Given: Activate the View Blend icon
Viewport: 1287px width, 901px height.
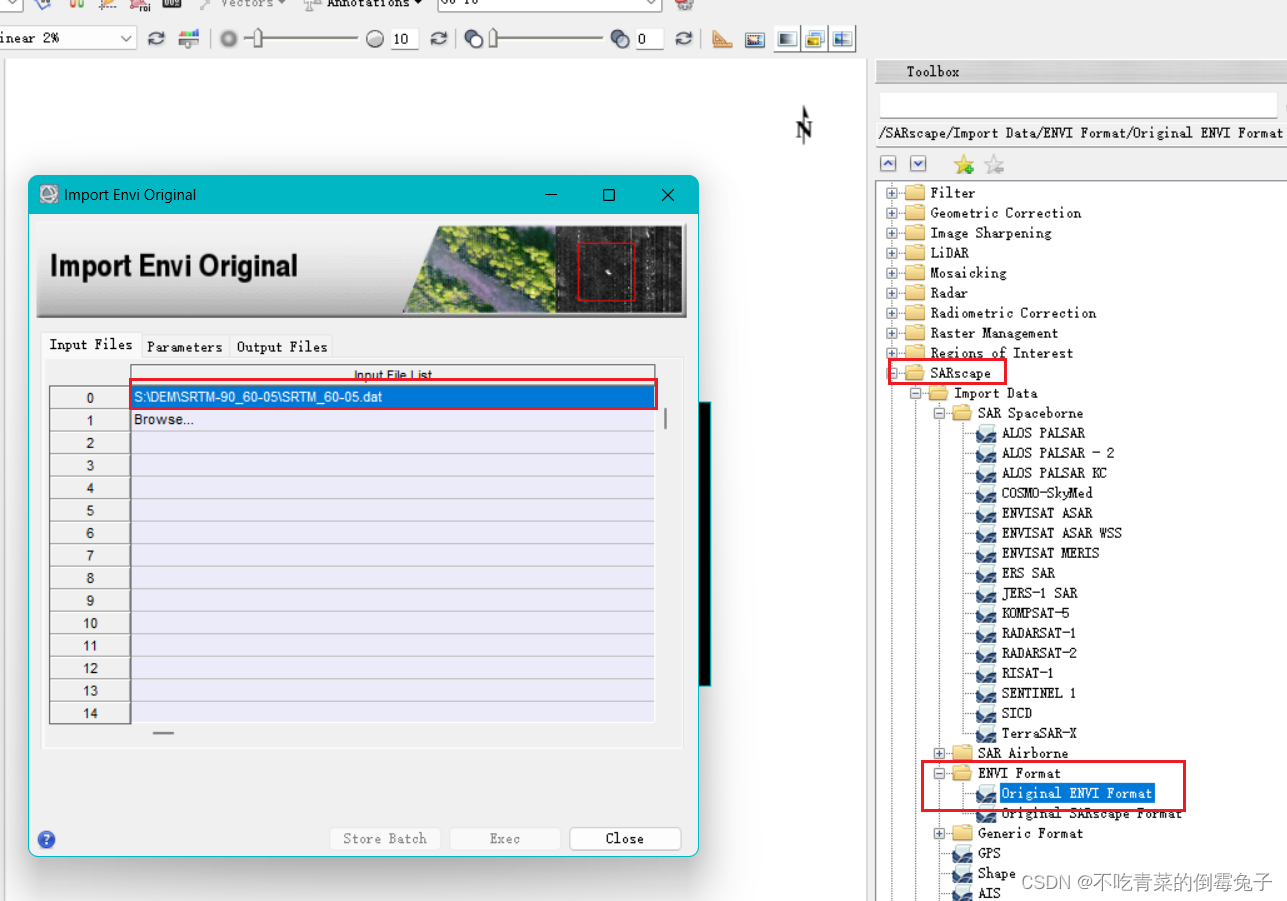Looking at the screenshot, I should (788, 40).
